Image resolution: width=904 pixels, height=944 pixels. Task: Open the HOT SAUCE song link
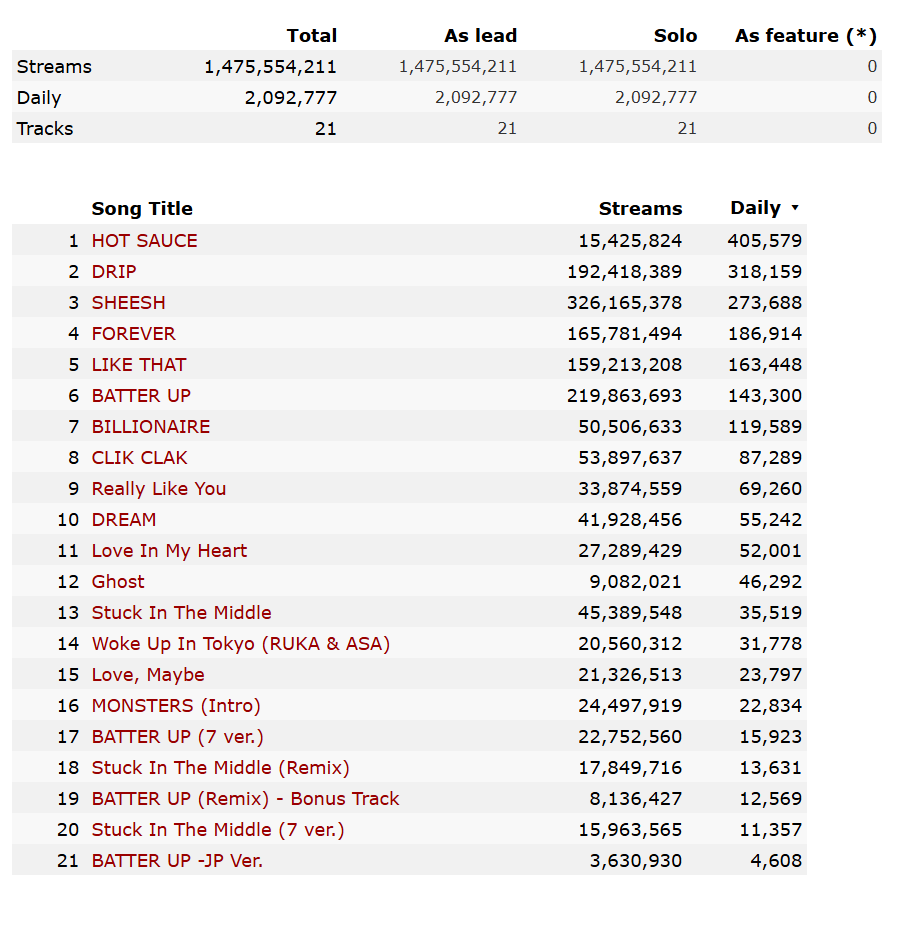[144, 241]
